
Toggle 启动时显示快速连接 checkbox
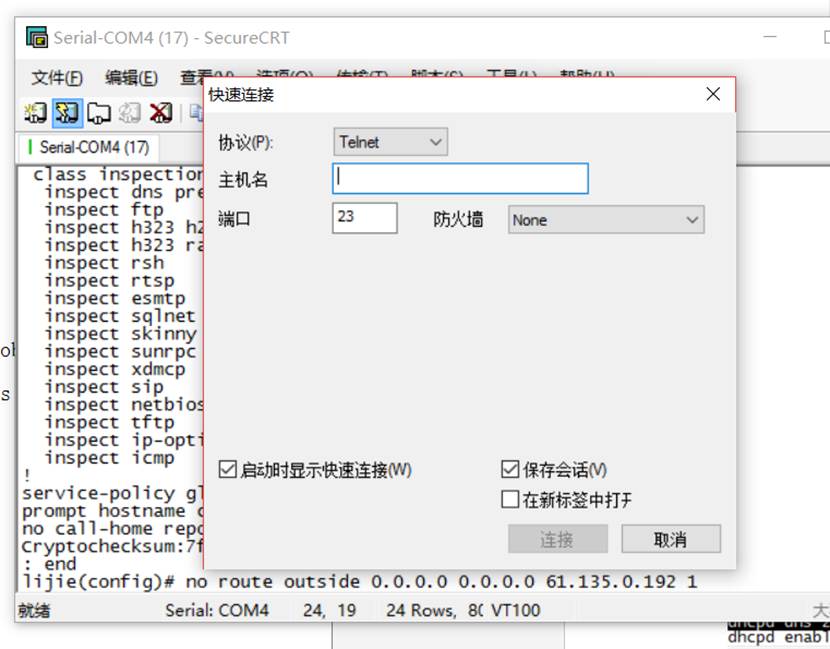[228, 469]
